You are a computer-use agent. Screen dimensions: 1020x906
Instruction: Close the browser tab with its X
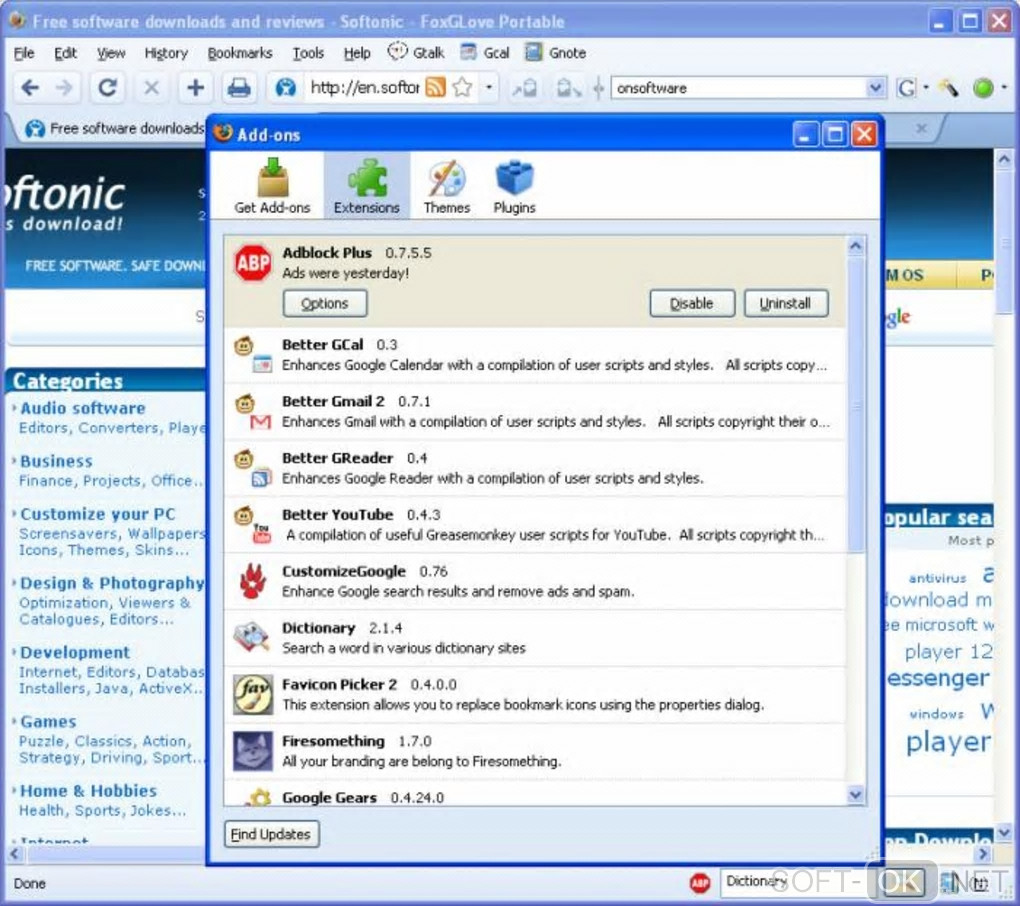click(921, 128)
